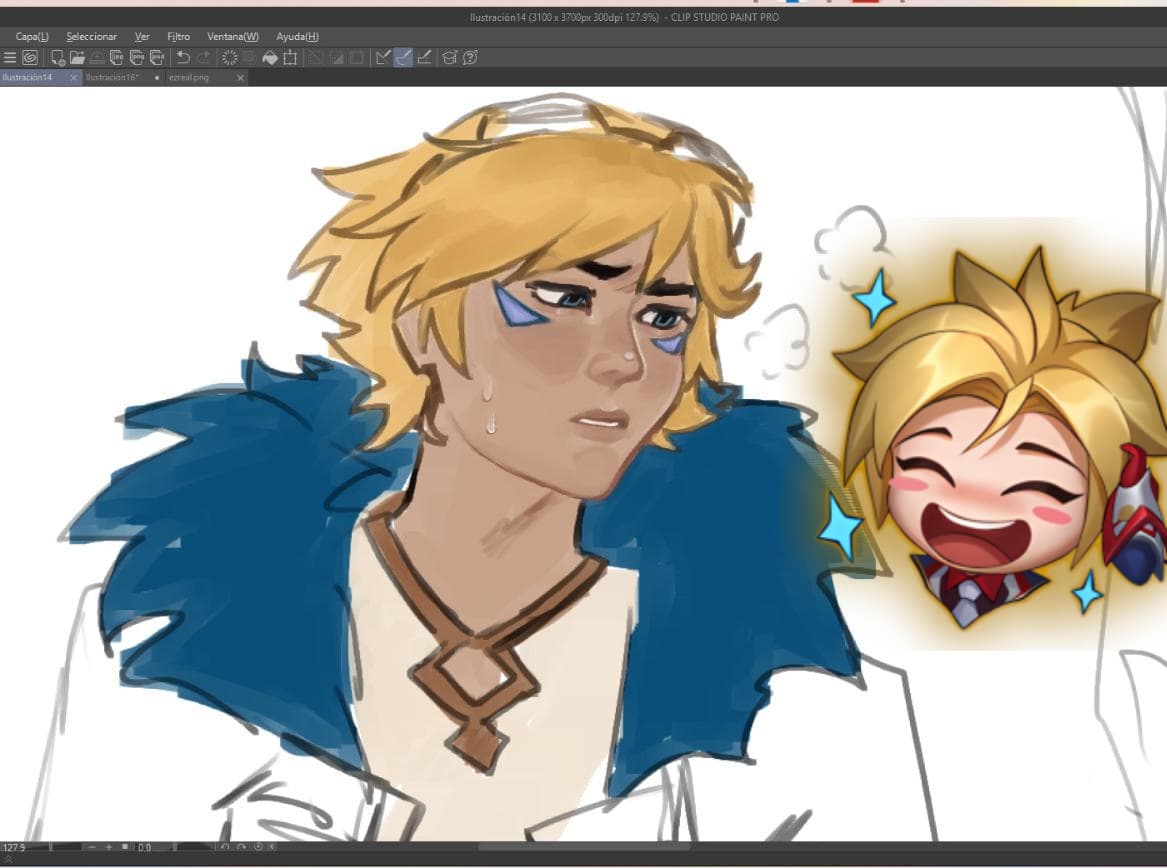Open the Filtro menu
The image size is (1167, 868).
click(179, 36)
